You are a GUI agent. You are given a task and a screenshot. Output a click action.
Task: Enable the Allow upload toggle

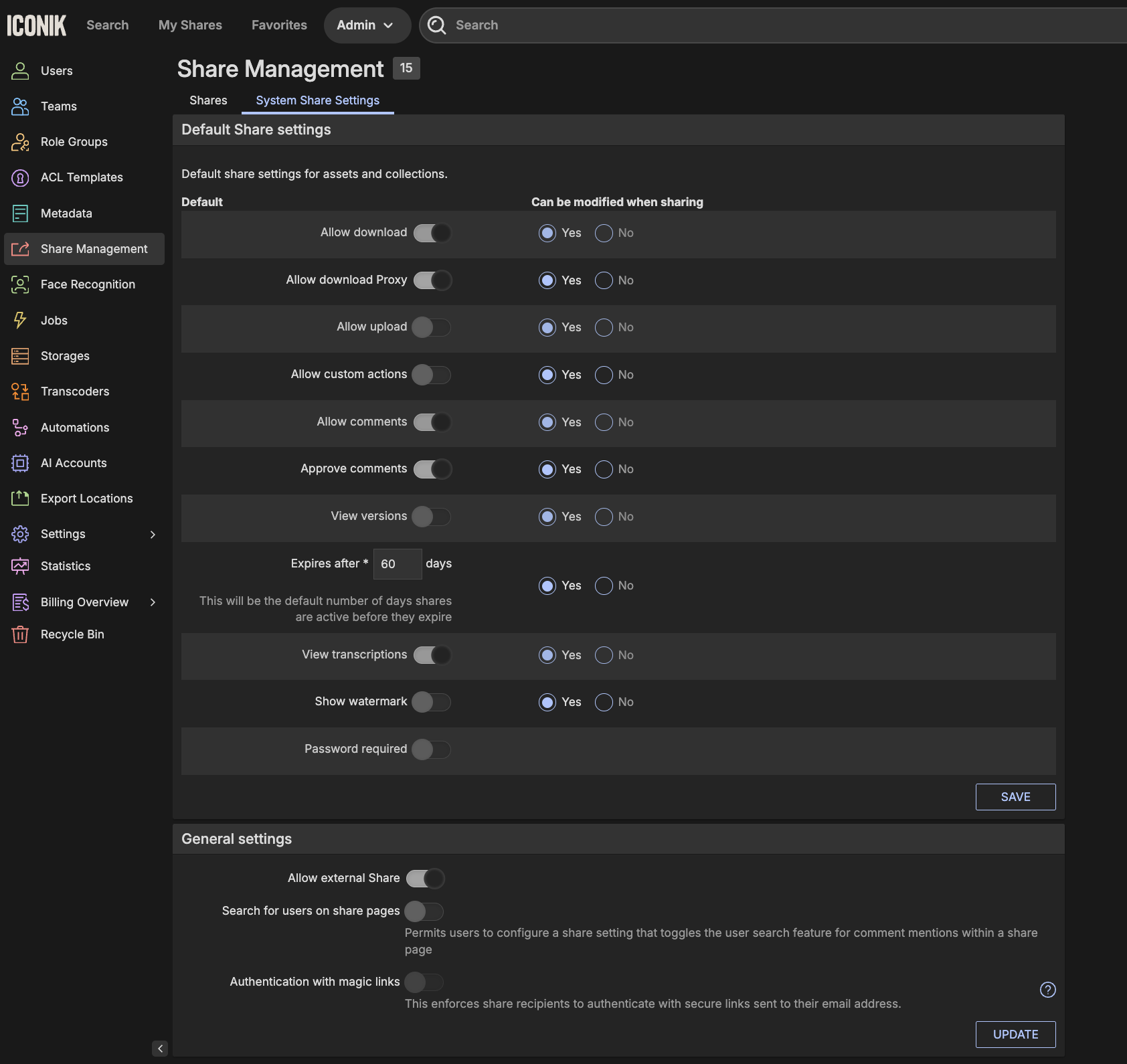point(431,327)
